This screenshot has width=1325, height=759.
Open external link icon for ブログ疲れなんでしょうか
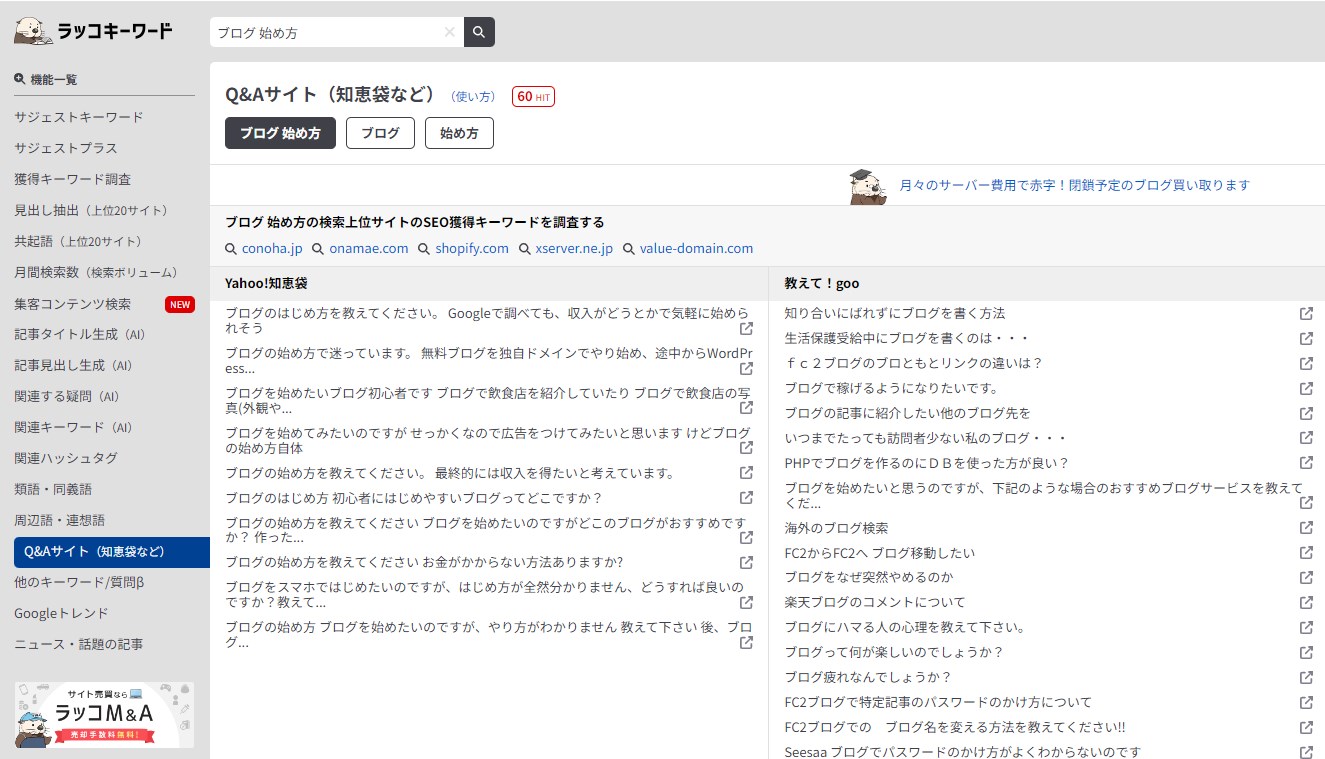pos(1306,677)
